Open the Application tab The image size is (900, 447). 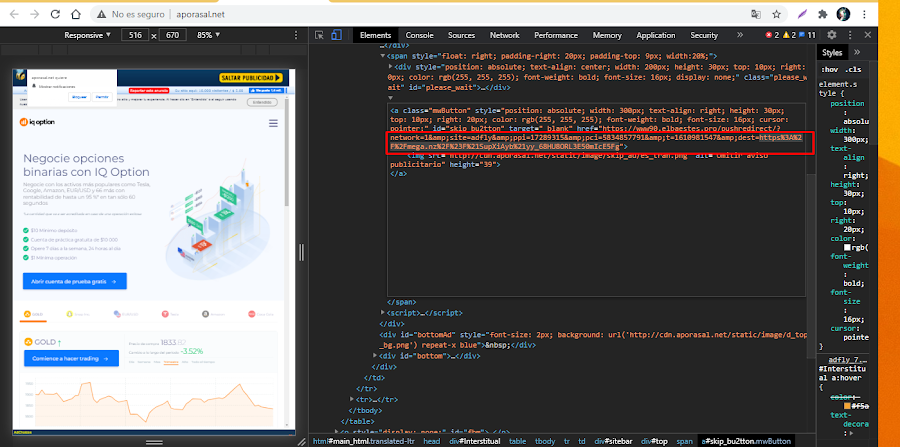655,35
